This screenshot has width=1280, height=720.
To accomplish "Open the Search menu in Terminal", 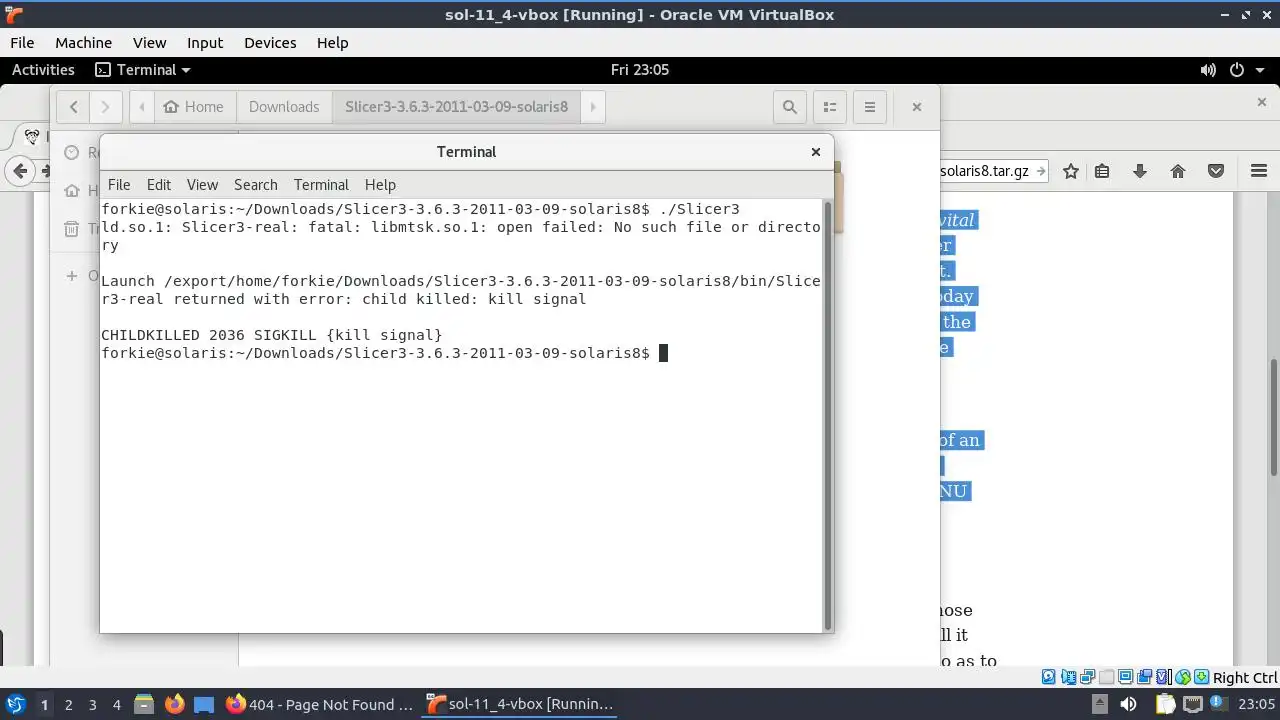I will point(256,185).
